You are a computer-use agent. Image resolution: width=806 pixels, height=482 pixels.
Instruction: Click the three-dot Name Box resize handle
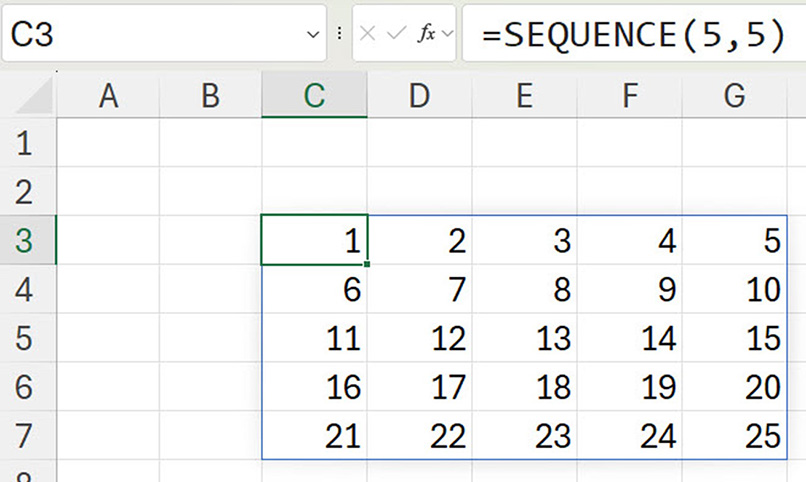(339, 33)
